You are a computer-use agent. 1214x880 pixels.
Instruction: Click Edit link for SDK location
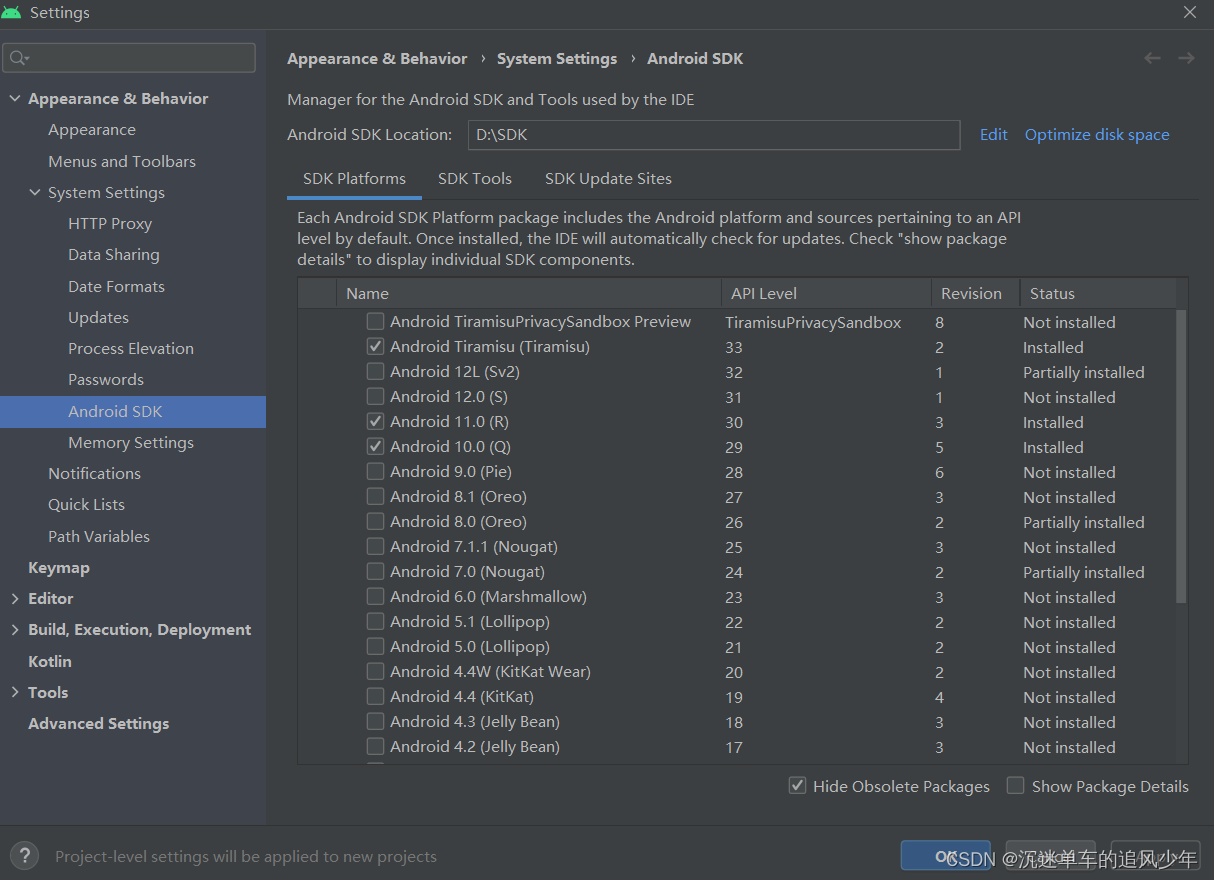993,135
